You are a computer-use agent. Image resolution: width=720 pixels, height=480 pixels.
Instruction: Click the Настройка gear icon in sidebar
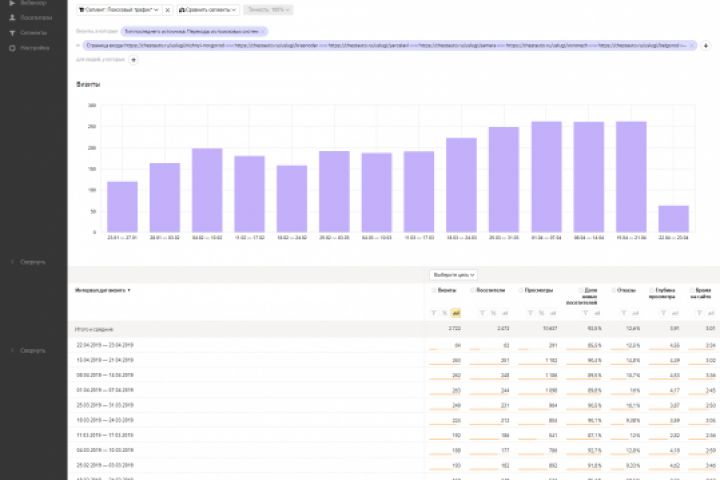tap(12, 48)
